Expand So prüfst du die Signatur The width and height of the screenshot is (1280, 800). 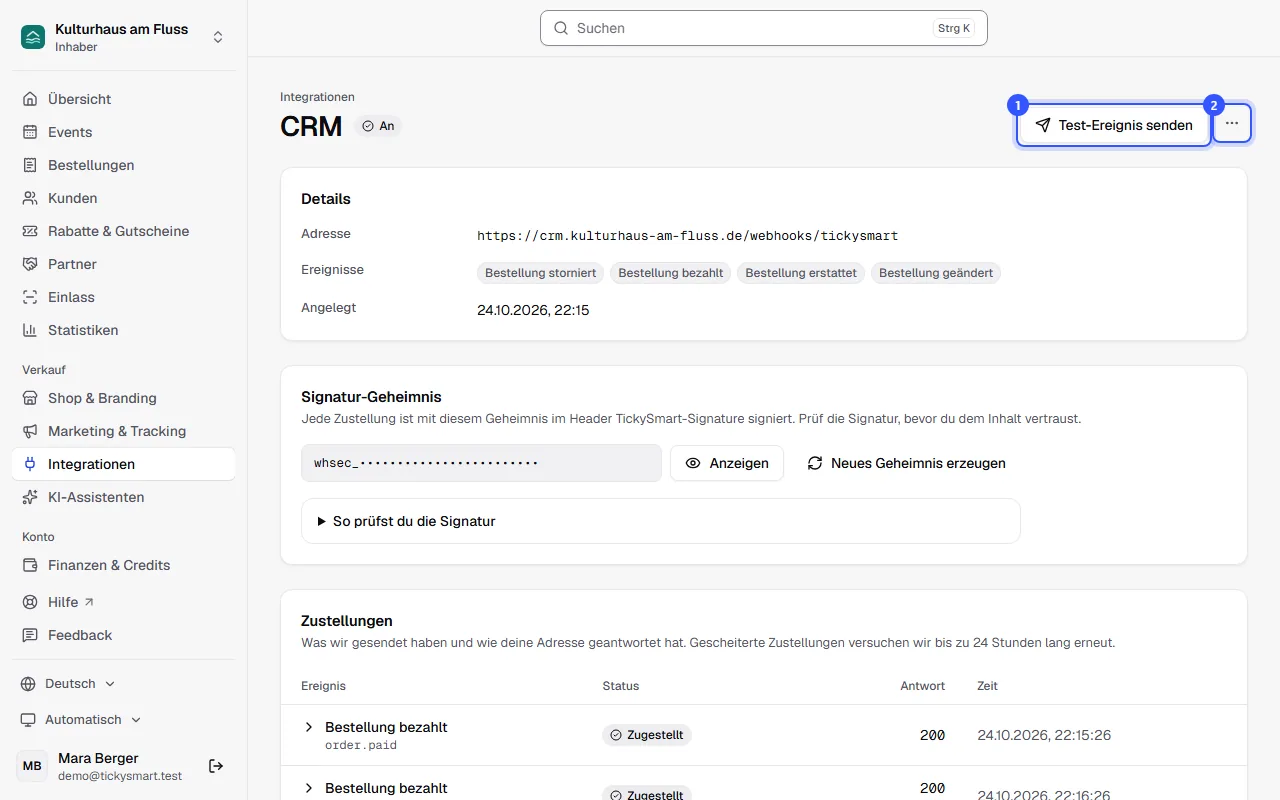coord(660,521)
